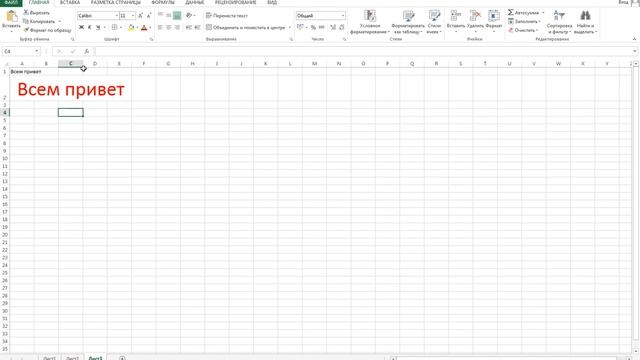Click into the formula bar
Image resolution: width=640 pixels, height=360 pixels.
coord(363,51)
